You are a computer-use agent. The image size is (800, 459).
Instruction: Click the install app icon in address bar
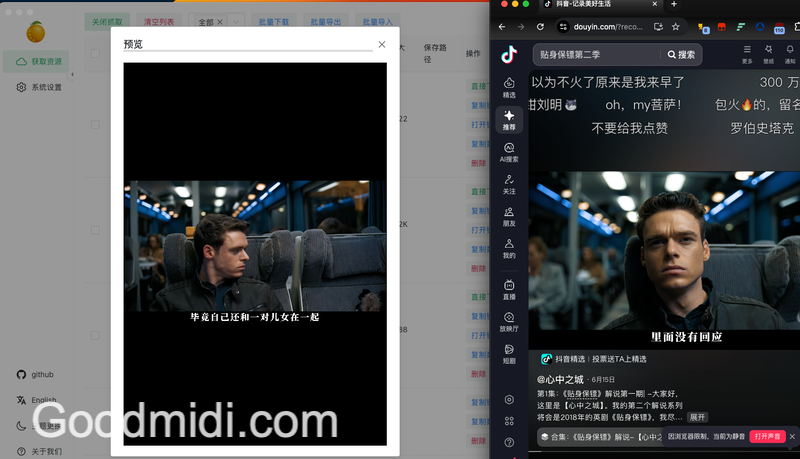[x=658, y=27]
